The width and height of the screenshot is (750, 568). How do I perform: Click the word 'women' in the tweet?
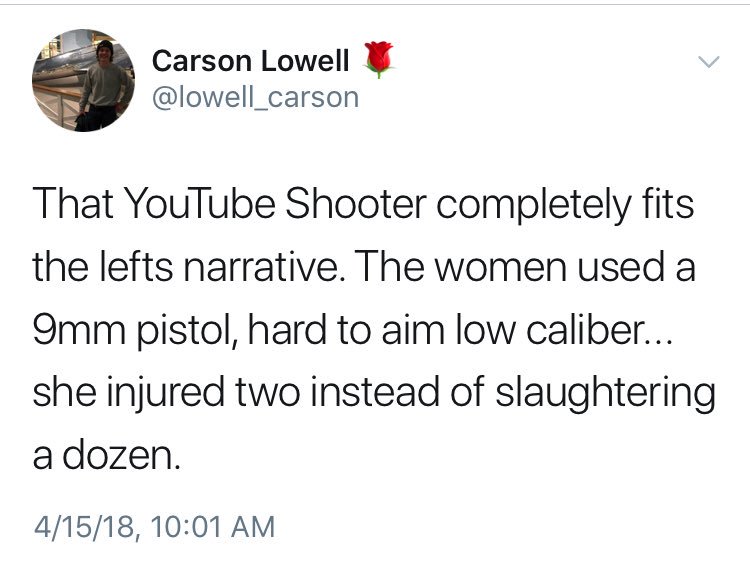click(x=501, y=268)
